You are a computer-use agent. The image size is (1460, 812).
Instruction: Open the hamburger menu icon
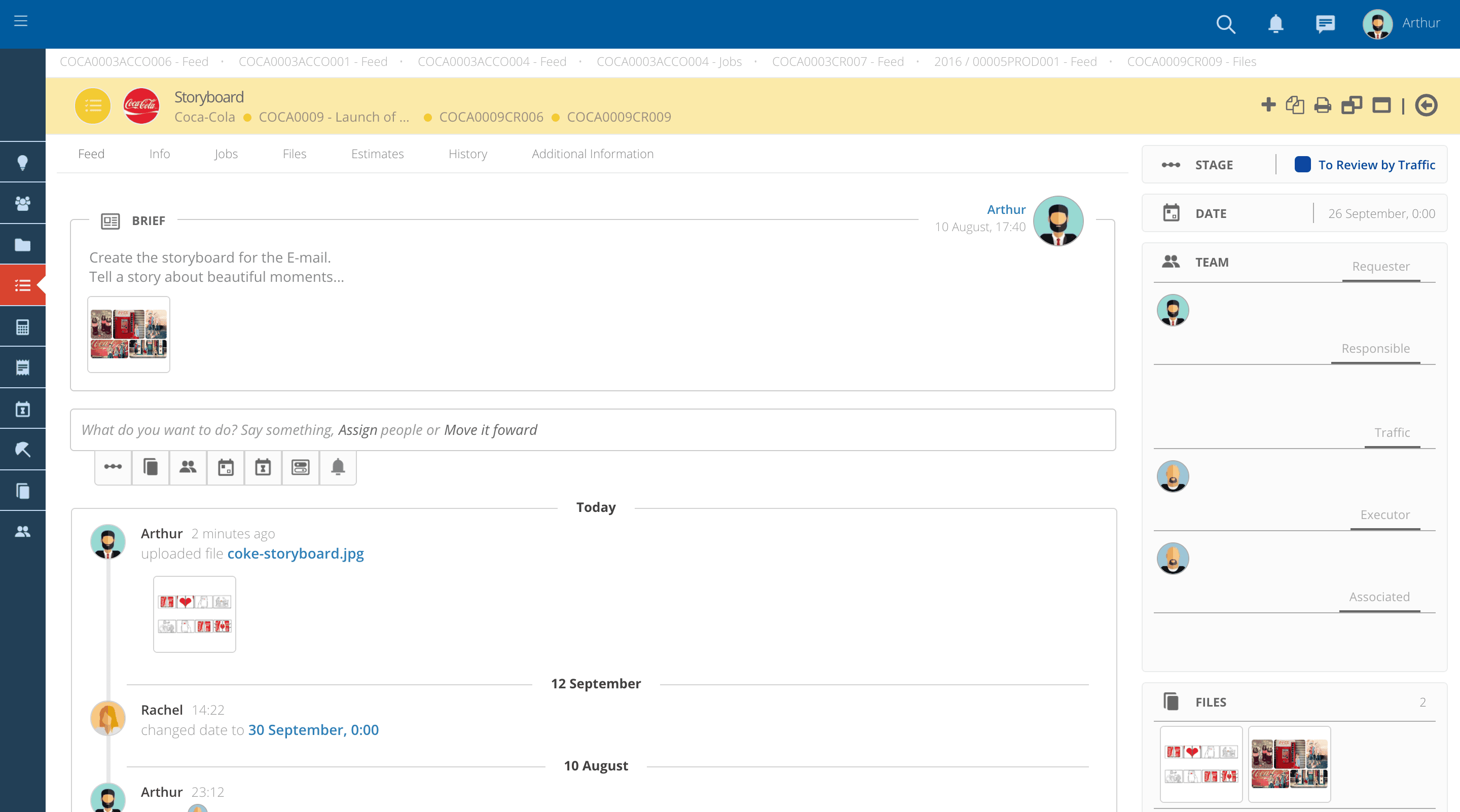pyautogui.click(x=21, y=21)
